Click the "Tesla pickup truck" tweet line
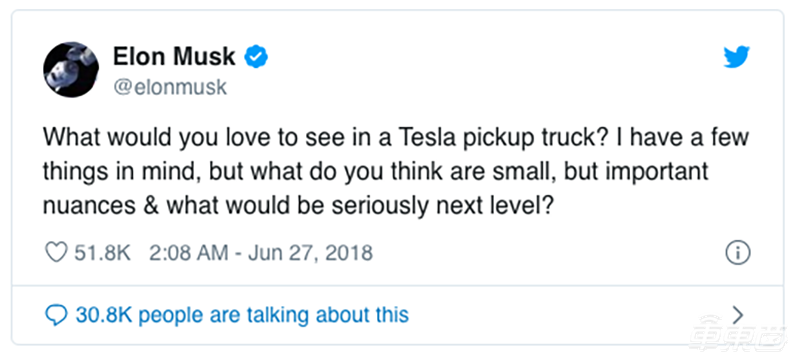Screen dimensions: 800x364 (x=396, y=138)
